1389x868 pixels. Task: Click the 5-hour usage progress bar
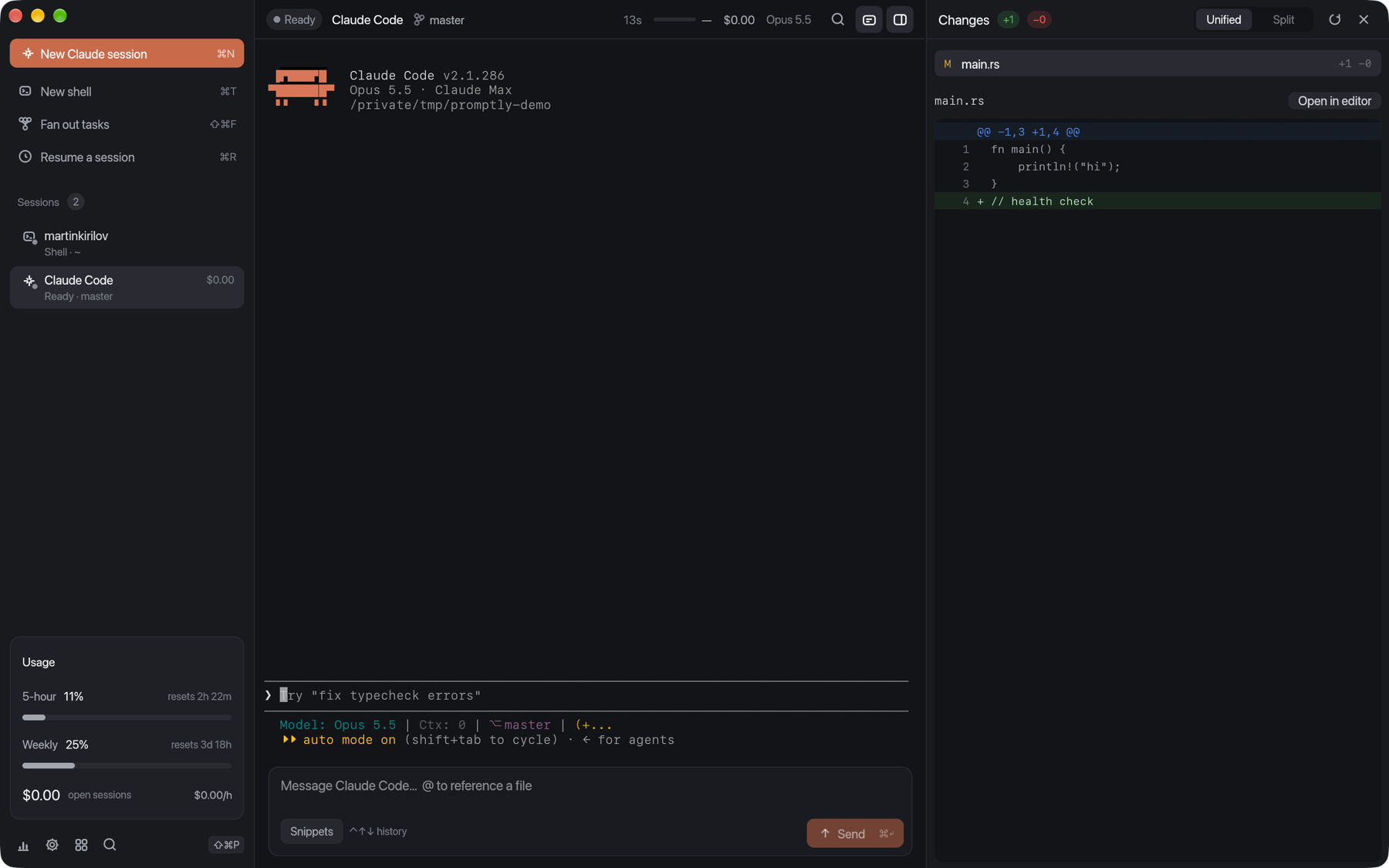tap(127, 718)
